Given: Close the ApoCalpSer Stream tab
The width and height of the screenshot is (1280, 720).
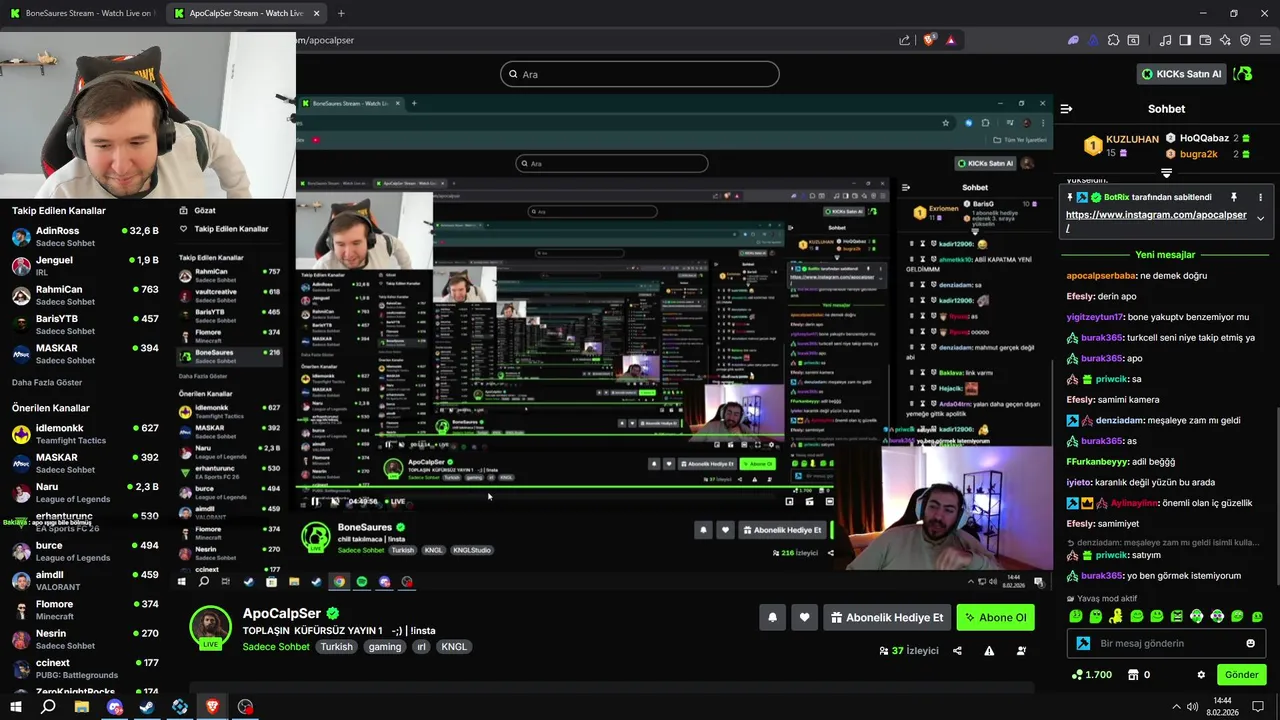Looking at the screenshot, I should (317, 13).
